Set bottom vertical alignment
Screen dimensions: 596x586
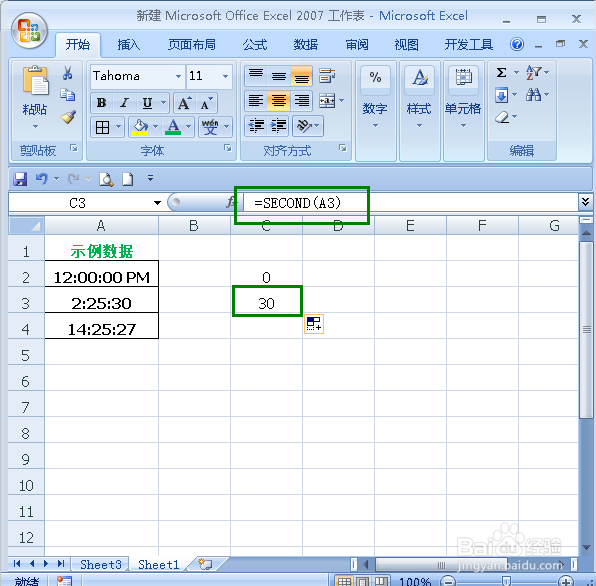pyautogui.click(x=301, y=76)
